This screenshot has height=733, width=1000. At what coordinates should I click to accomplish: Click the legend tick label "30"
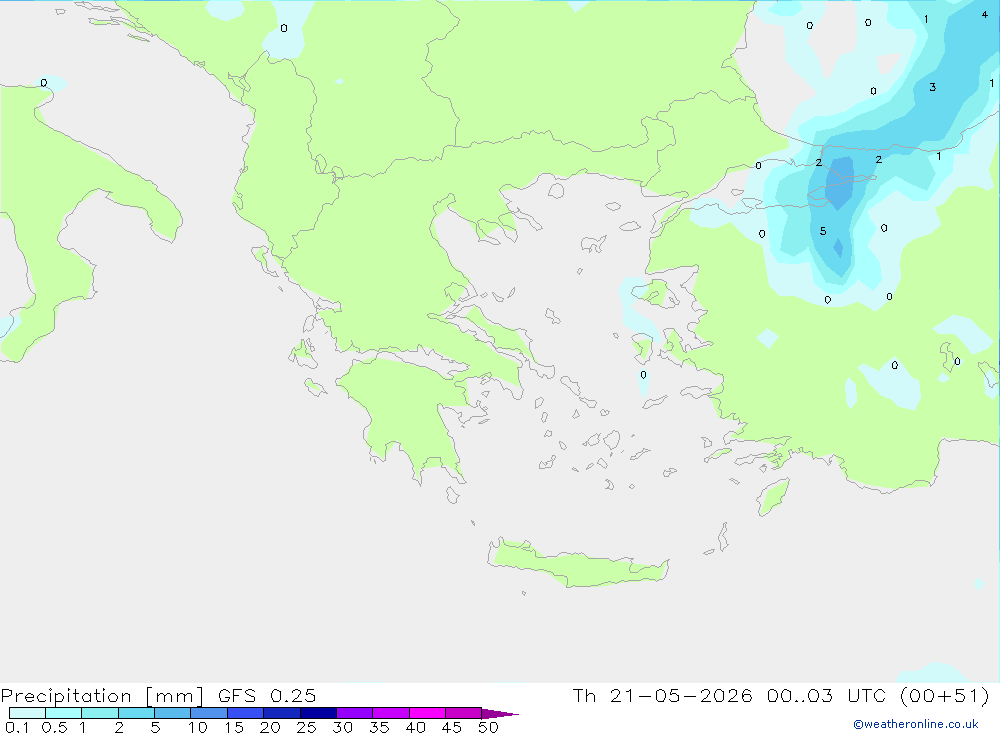(342, 727)
